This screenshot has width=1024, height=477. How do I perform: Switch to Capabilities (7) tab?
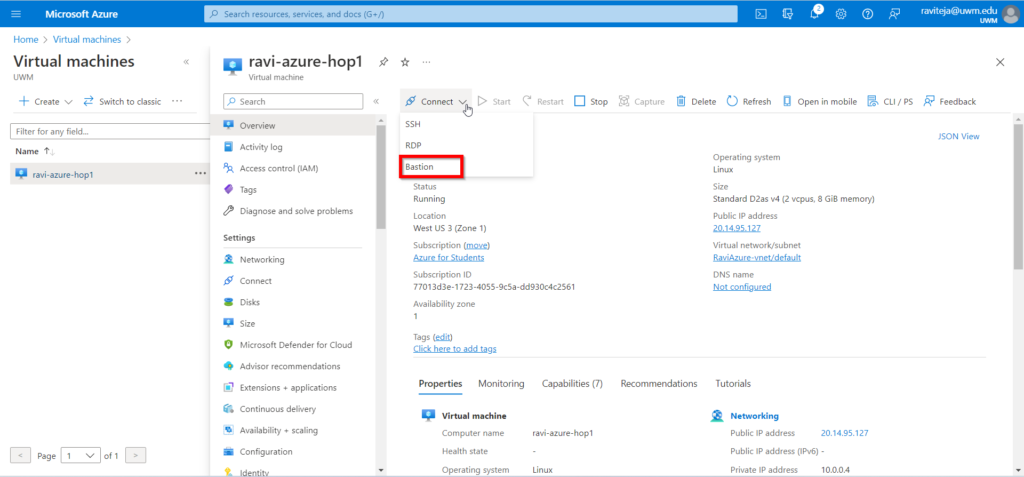[572, 384]
